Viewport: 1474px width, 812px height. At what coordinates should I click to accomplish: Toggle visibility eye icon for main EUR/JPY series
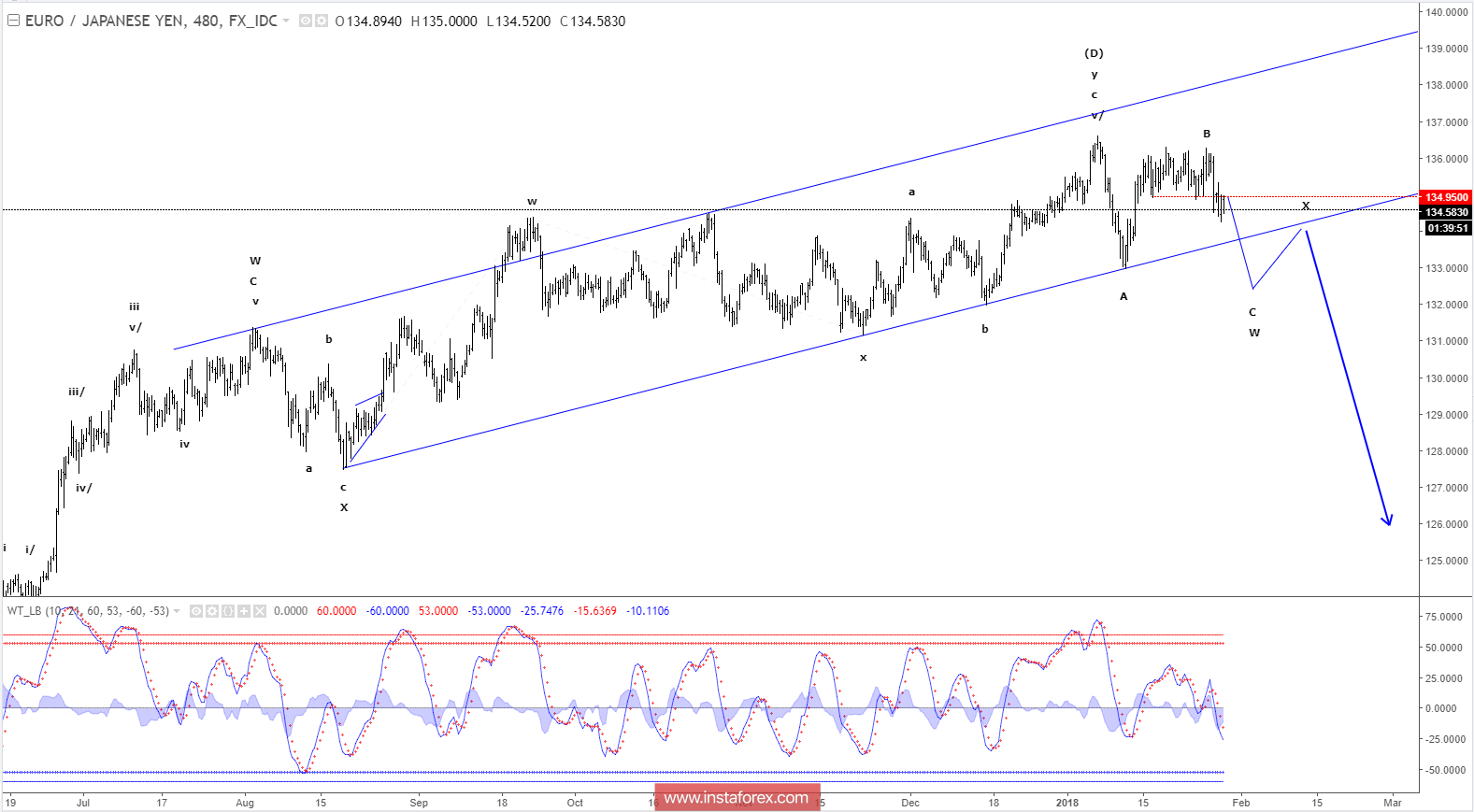coord(306,21)
